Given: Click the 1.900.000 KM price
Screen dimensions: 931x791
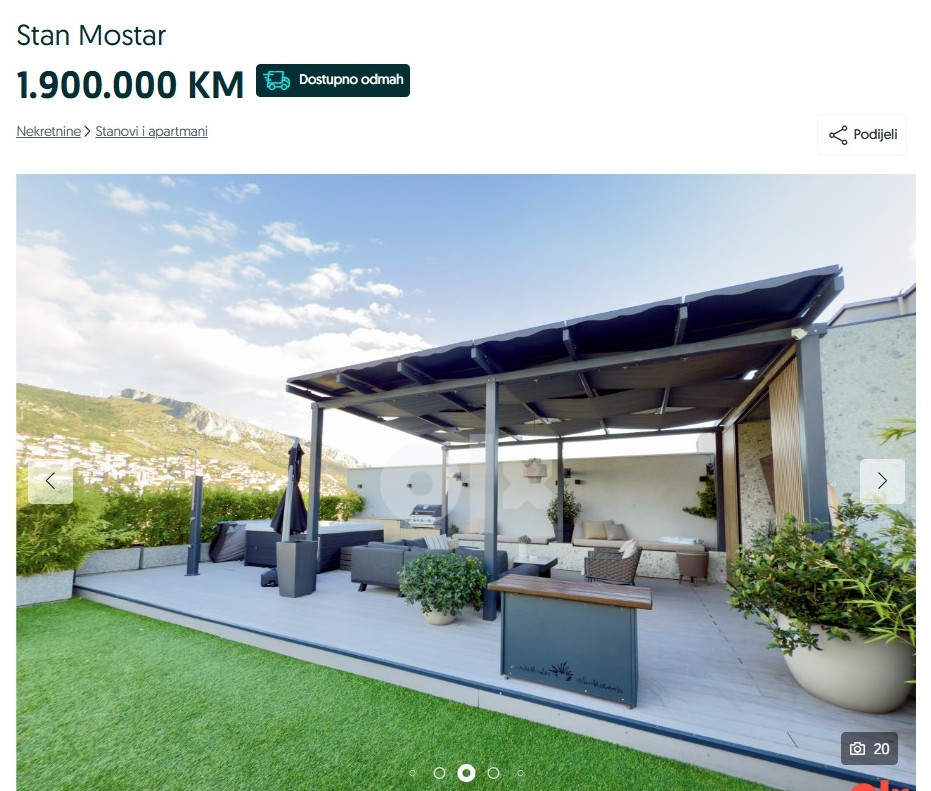Looking at the screenshot, I should tap(130, 84).
